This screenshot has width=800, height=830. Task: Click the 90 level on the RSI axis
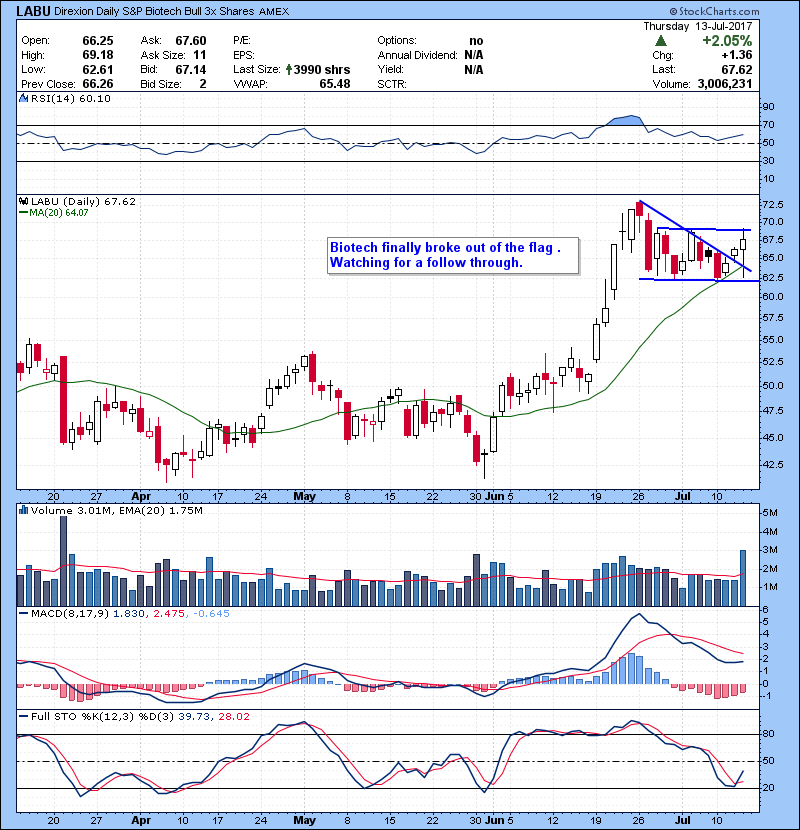coord(768,107)
